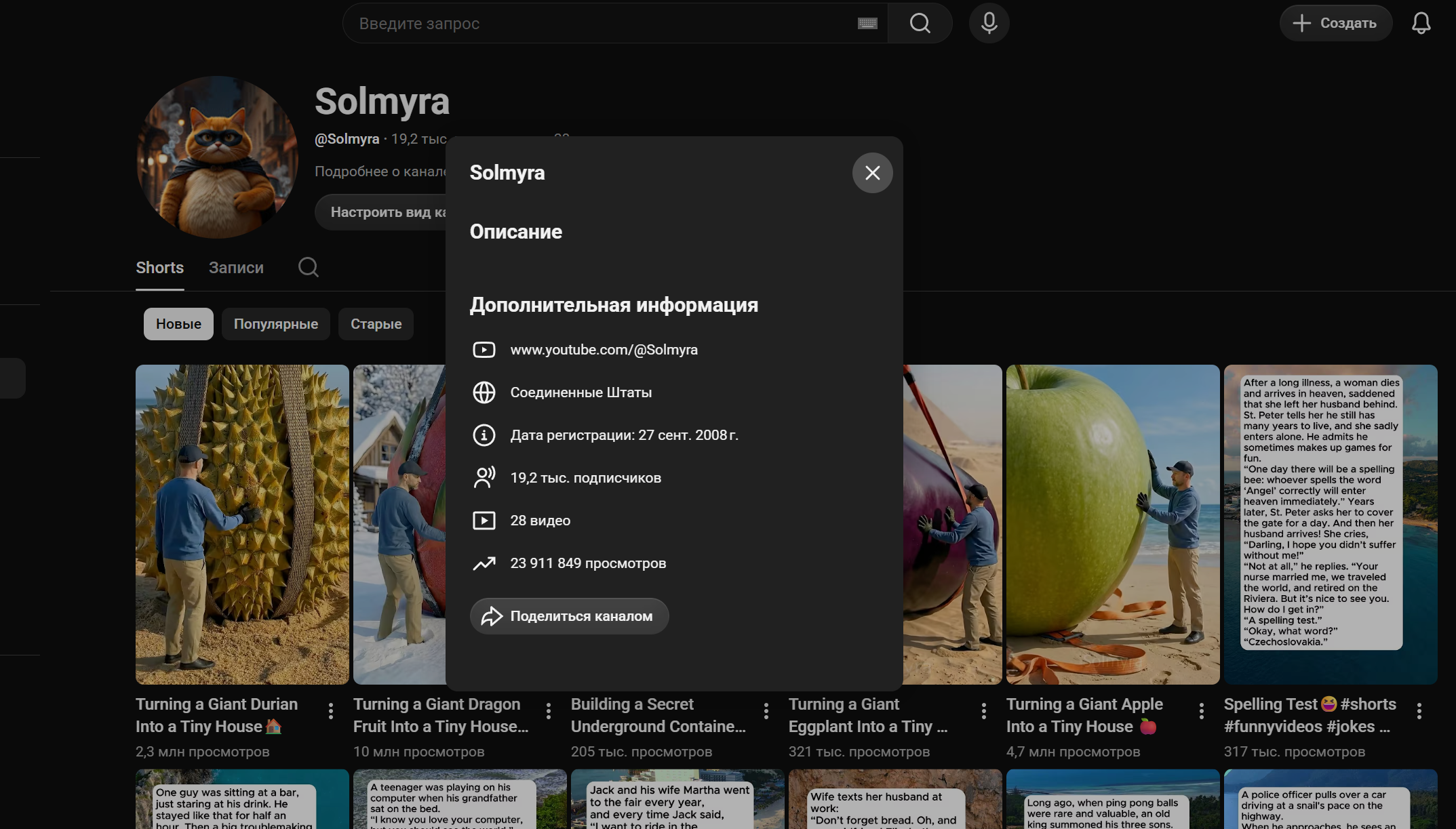
Task: Open the Giant Apple short thumbnail
Action: click(1112, 524)
